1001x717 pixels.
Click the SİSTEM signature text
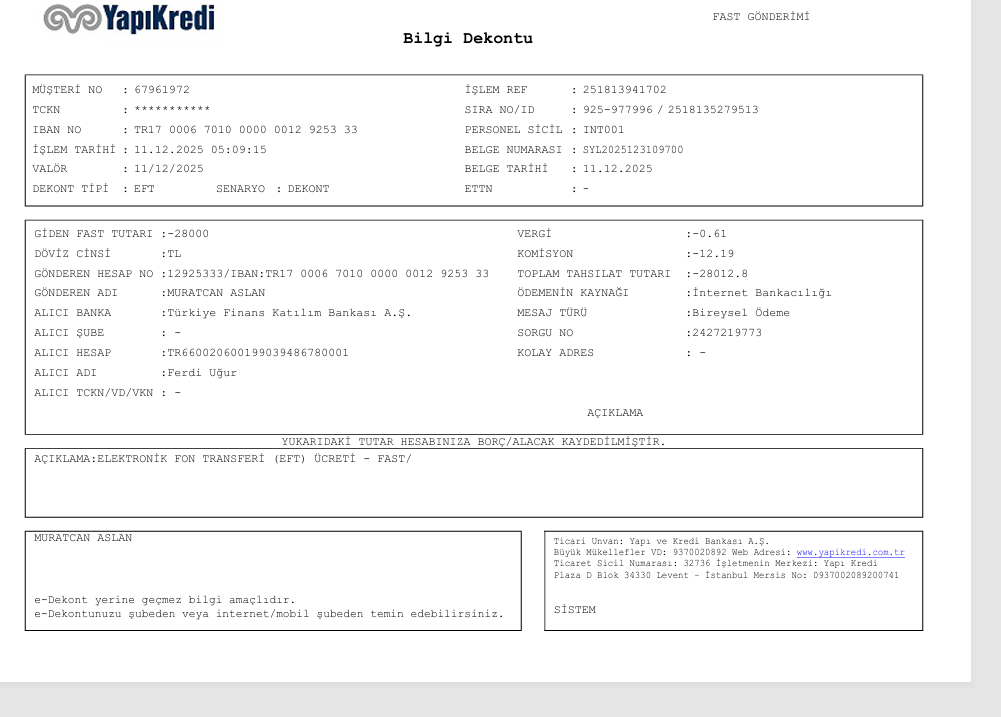[x=575, y=610]
